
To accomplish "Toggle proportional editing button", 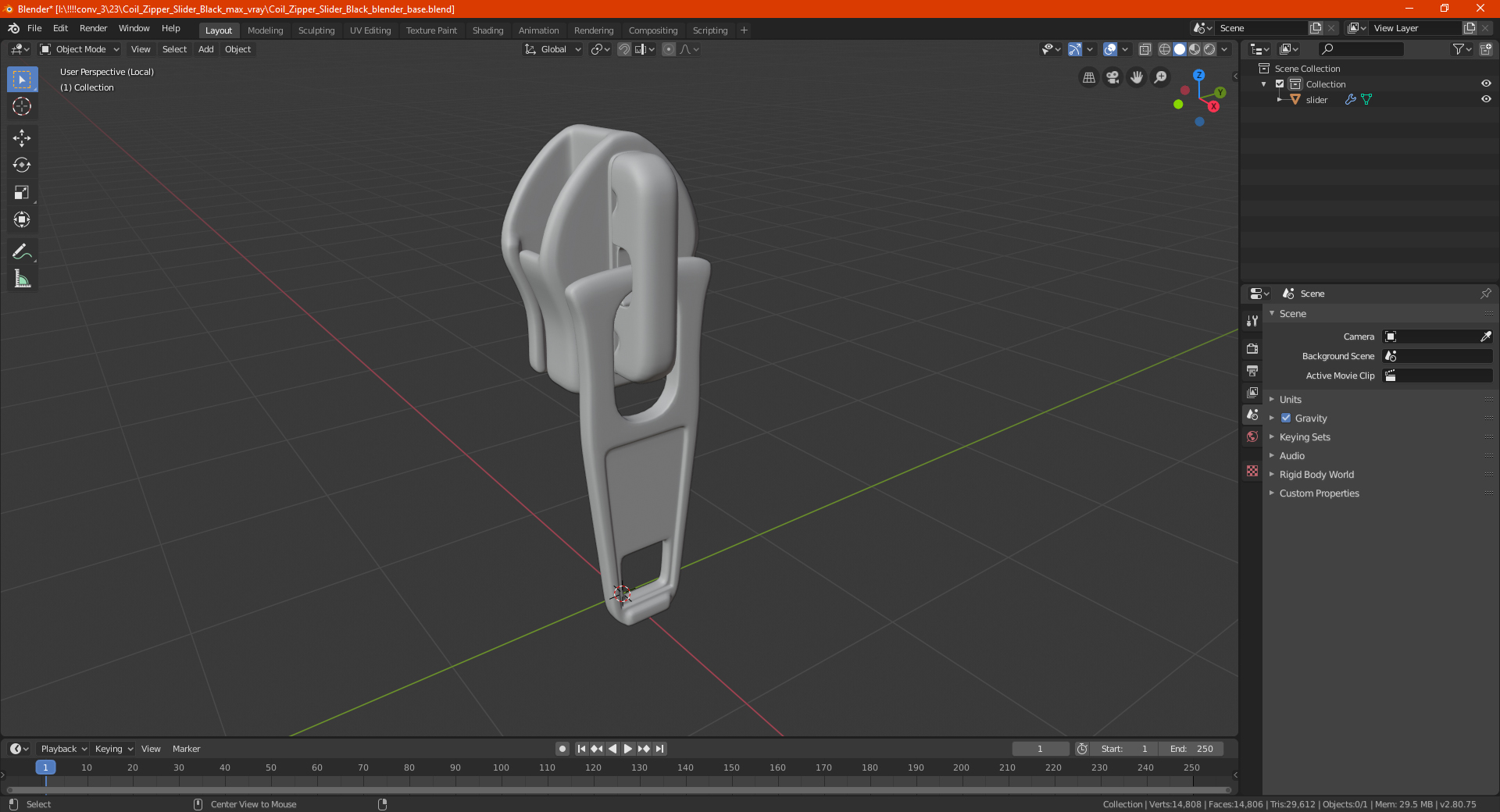I will (669, 49).
